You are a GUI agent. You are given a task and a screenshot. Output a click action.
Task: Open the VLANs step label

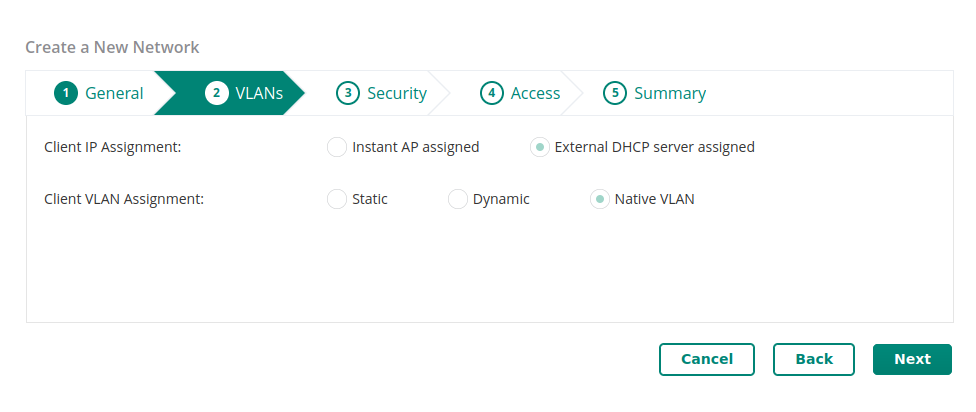(259, 93)
